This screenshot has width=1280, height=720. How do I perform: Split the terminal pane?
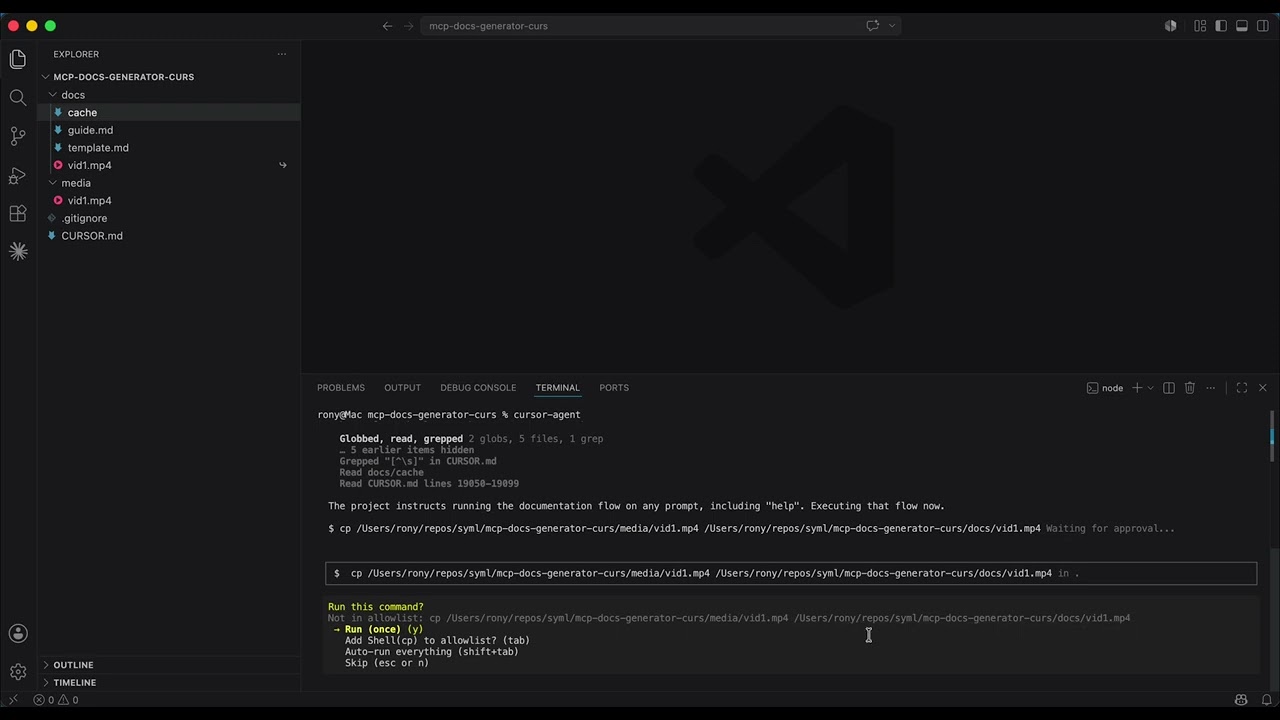(x=1168, y=388)
